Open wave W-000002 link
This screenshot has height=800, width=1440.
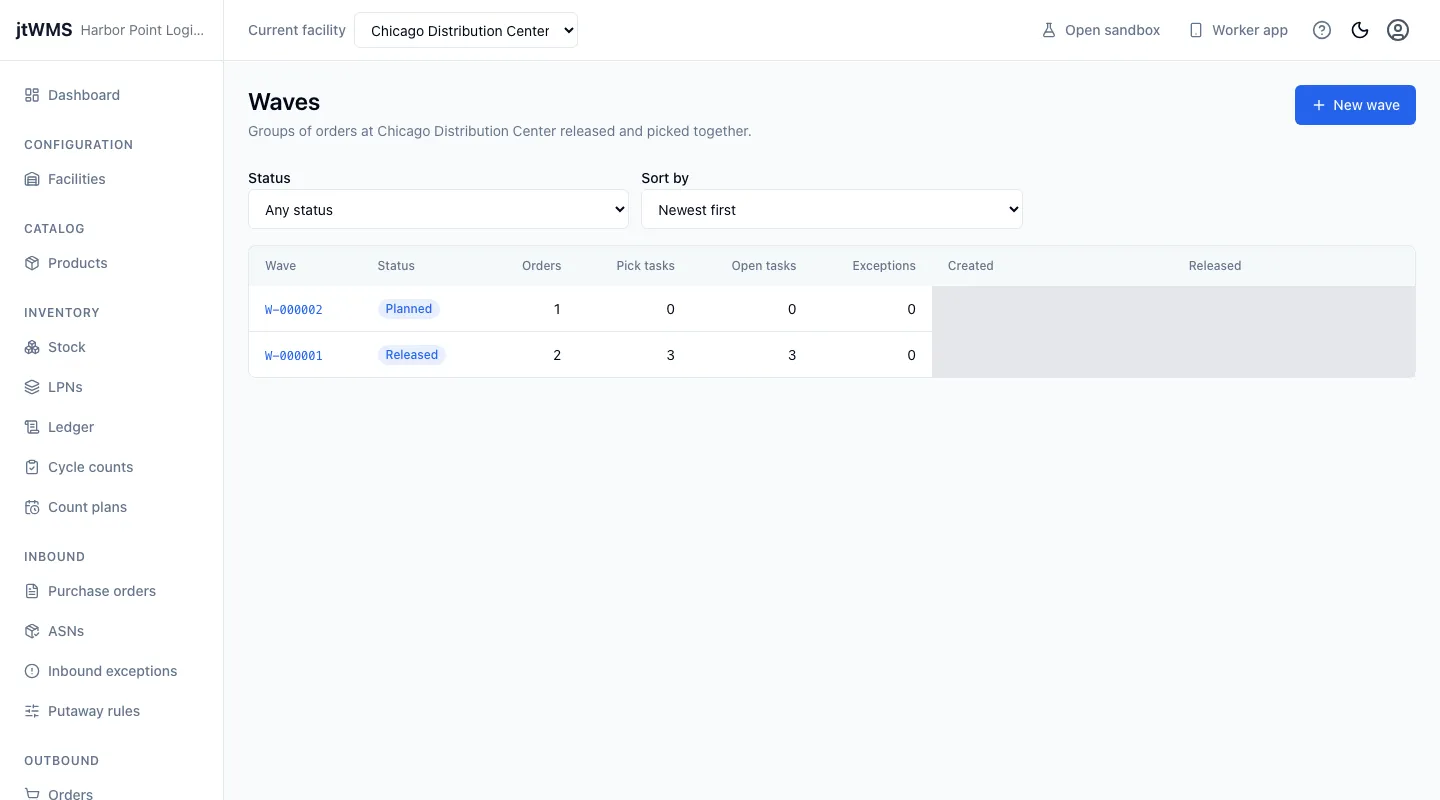294,310
